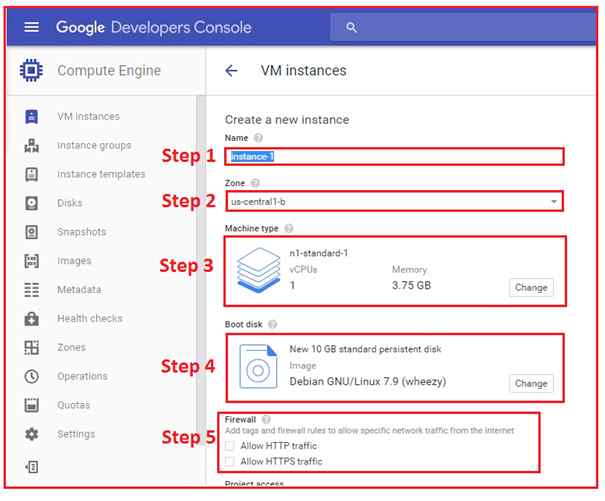
Task: Click the machine type stack icon
Action: pyautogui.click(x=258, y=270)
